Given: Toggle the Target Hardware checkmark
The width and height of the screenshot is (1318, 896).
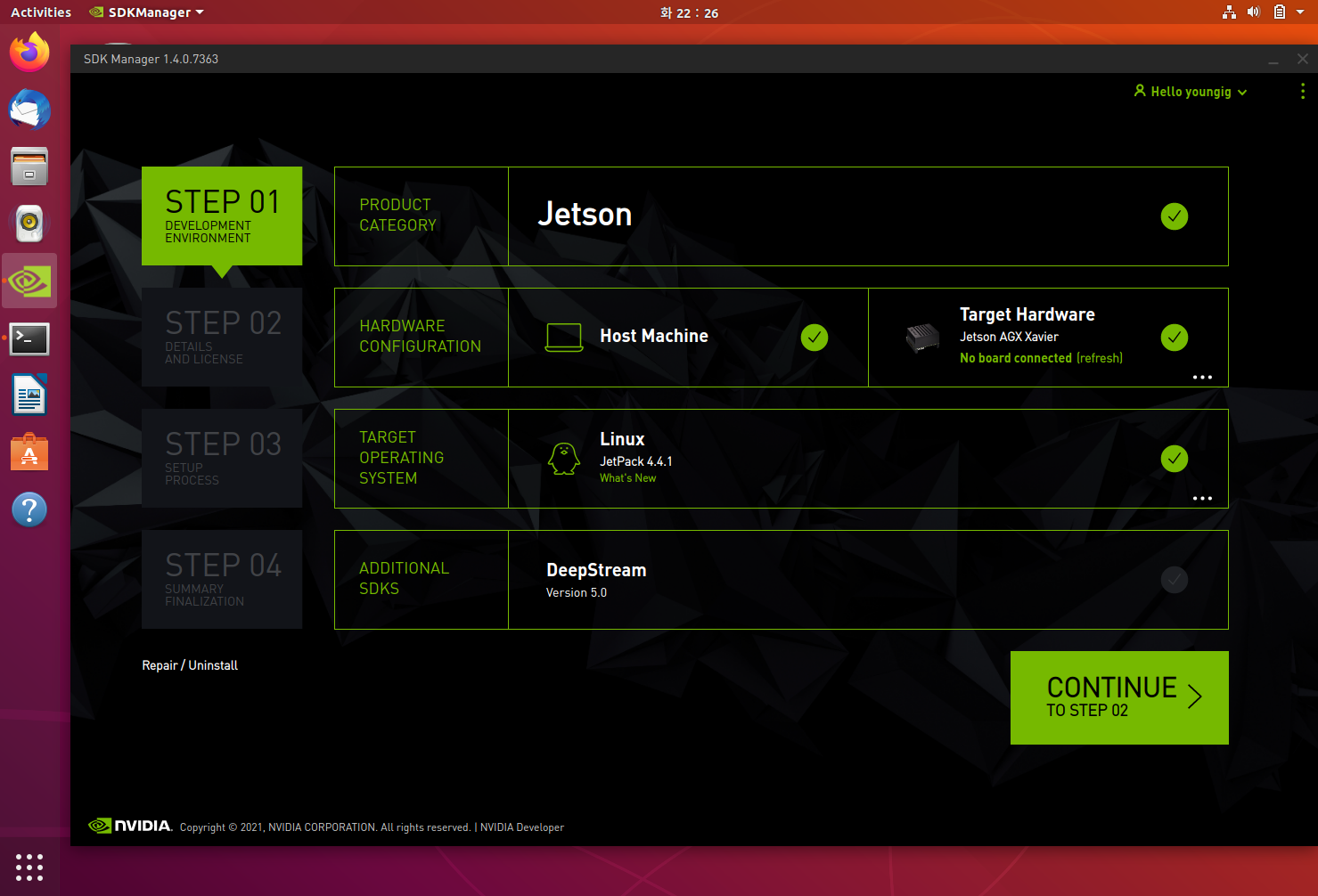Looking at the screenshot, I should 1175,338.
